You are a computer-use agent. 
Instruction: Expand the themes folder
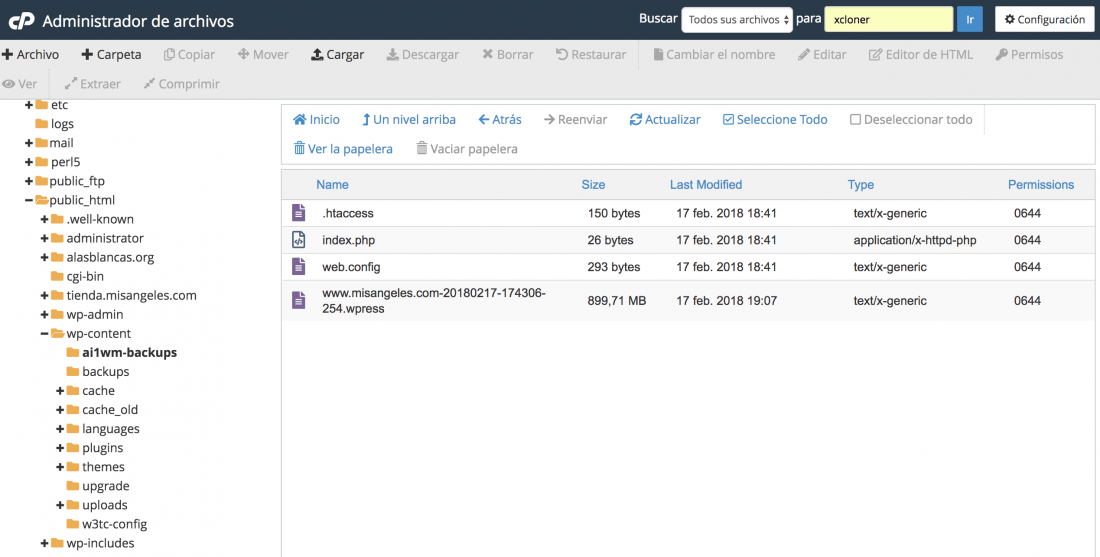point(60,467)
